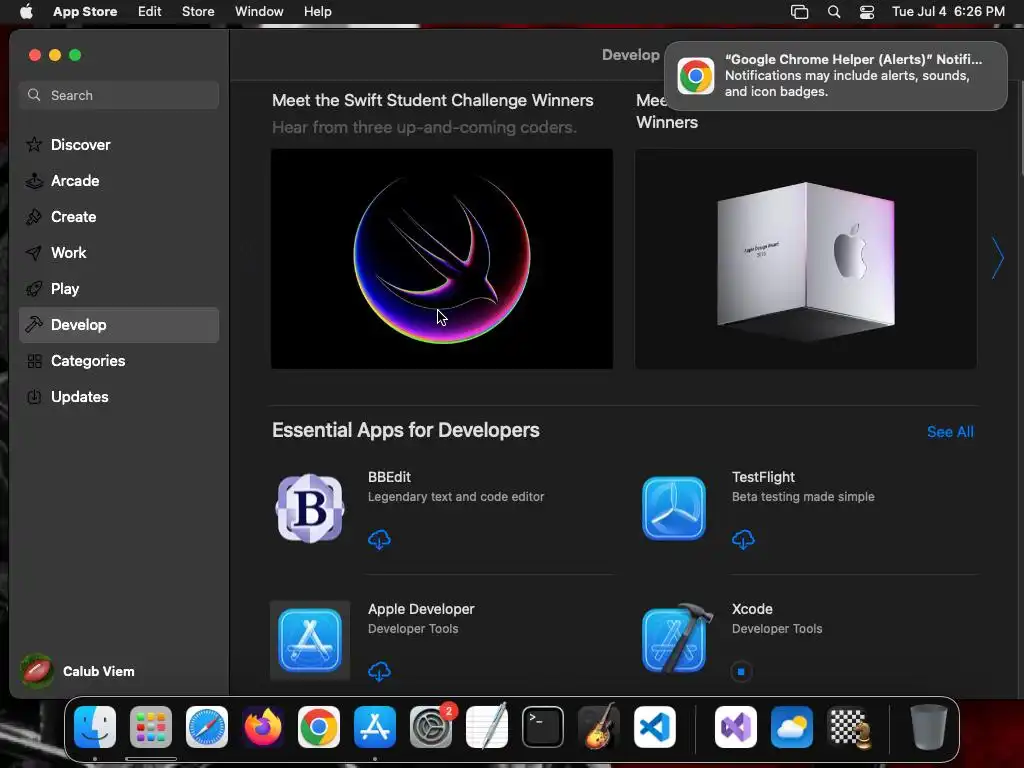
Task: Open Control Center in menu bar
Action: pyautogui.click(x=867, y=12)
